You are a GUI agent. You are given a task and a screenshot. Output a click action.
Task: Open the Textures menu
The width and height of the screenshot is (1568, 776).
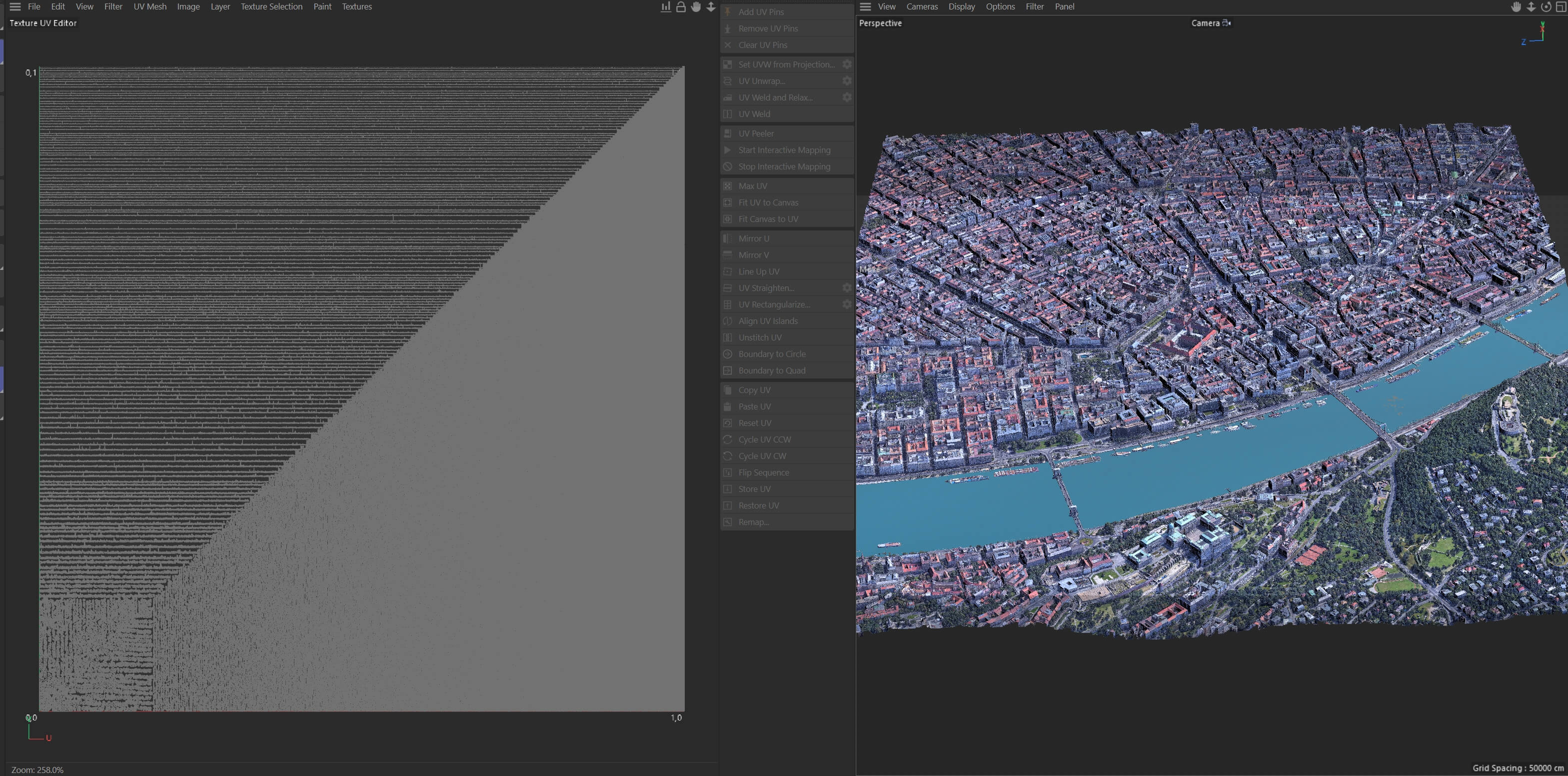point(357,6)
